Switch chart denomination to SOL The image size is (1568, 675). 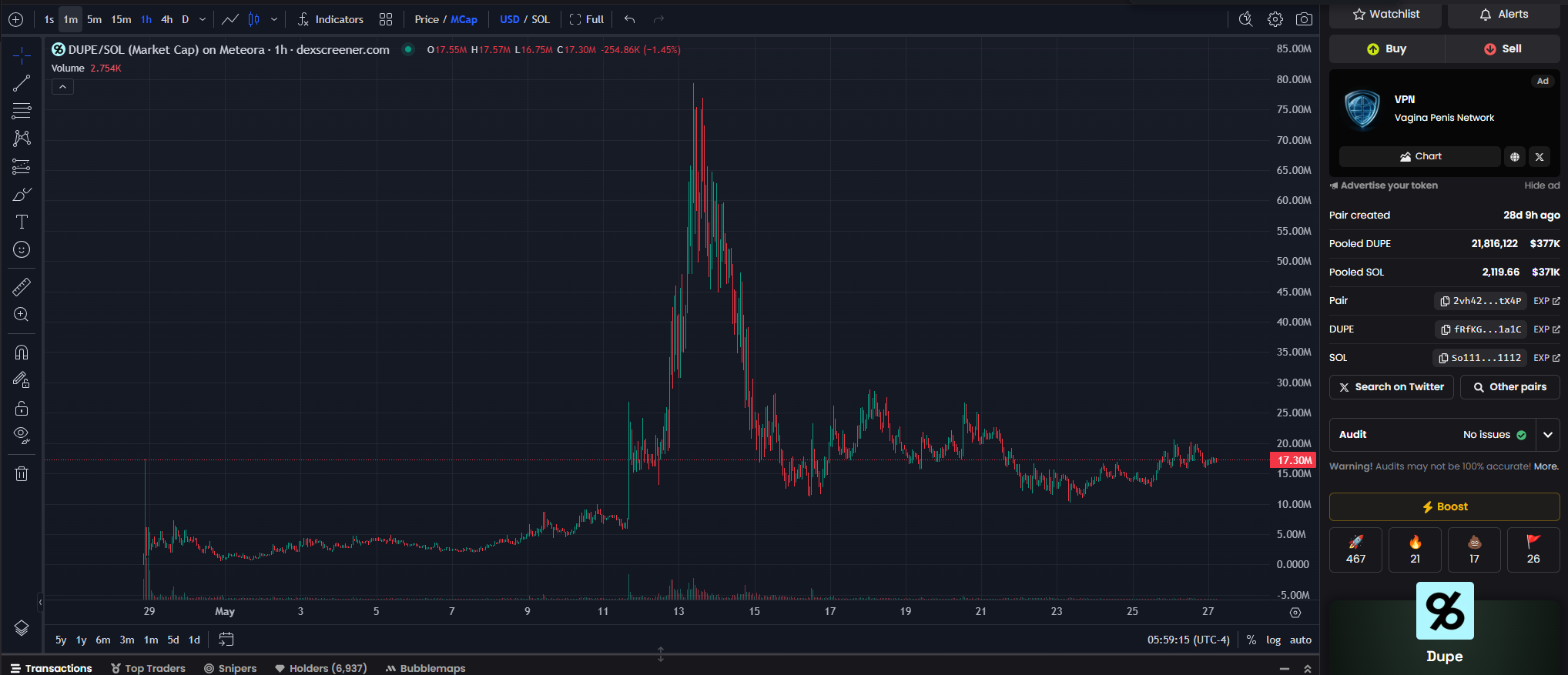pyautogui.click(x=541, y=19)
